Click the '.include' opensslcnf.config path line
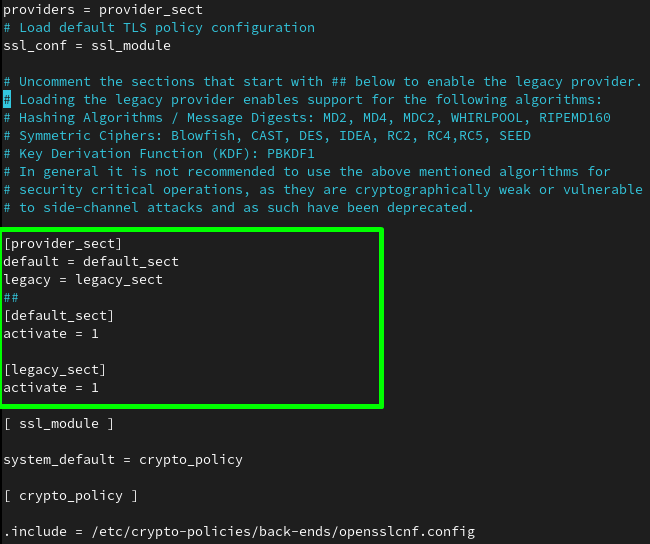Screen dimensions: 650x544 [x=238, y=531]
